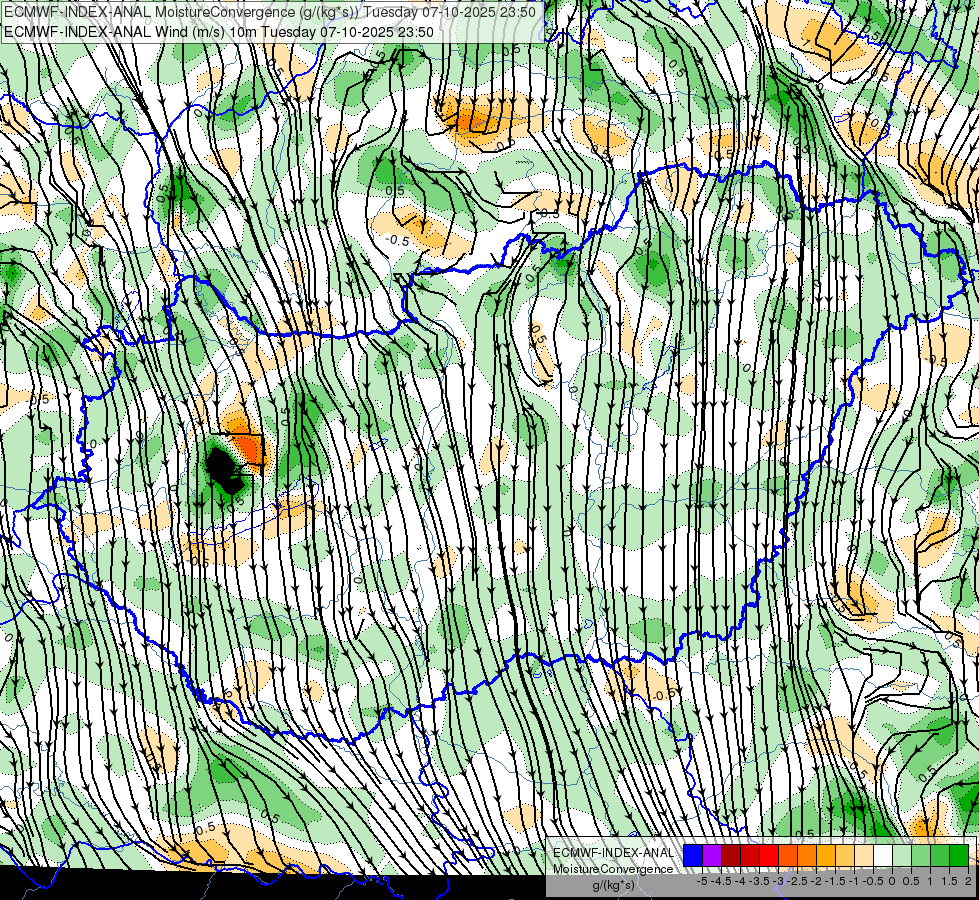Click the palest green swatch between 0 and 0.5
The height and width of the screenshot is (900, 979).
pos(902,855)
